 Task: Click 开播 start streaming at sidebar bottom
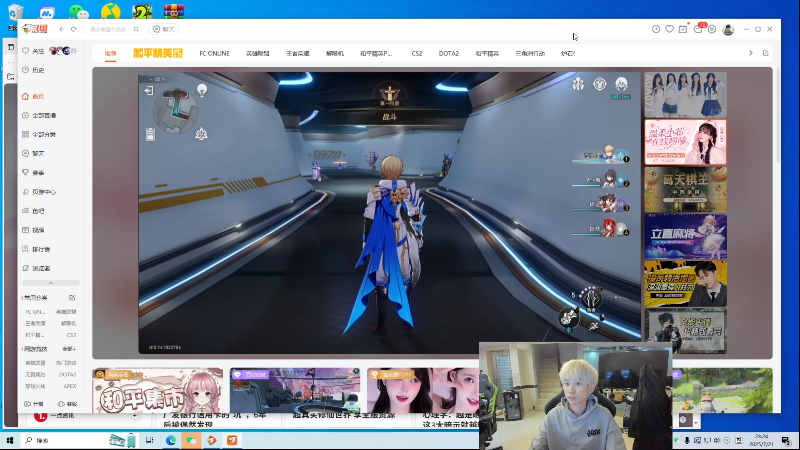(34, 404)
